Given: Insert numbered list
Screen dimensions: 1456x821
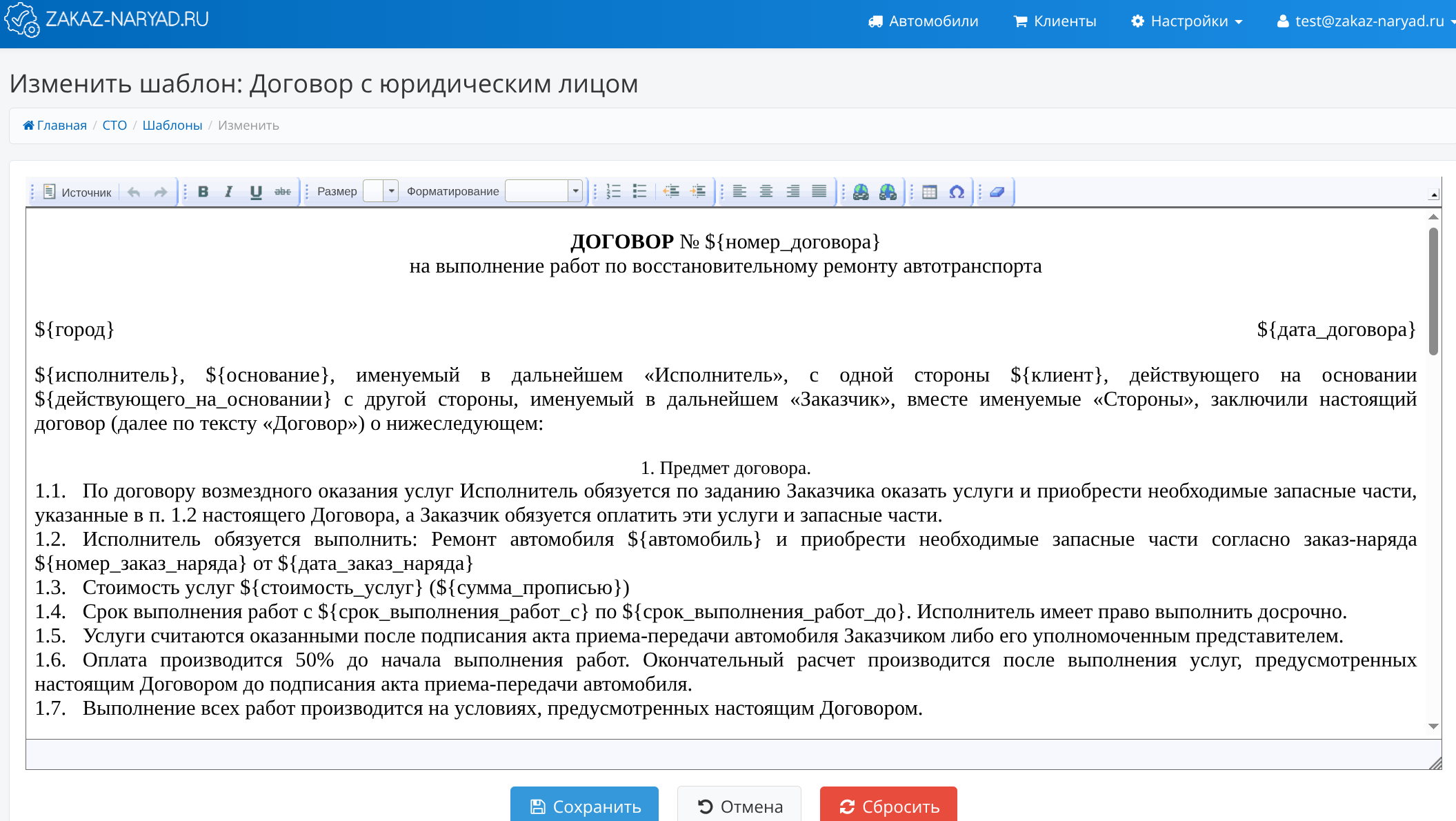Looking at the screenshot, I should (x=614, y=192).
